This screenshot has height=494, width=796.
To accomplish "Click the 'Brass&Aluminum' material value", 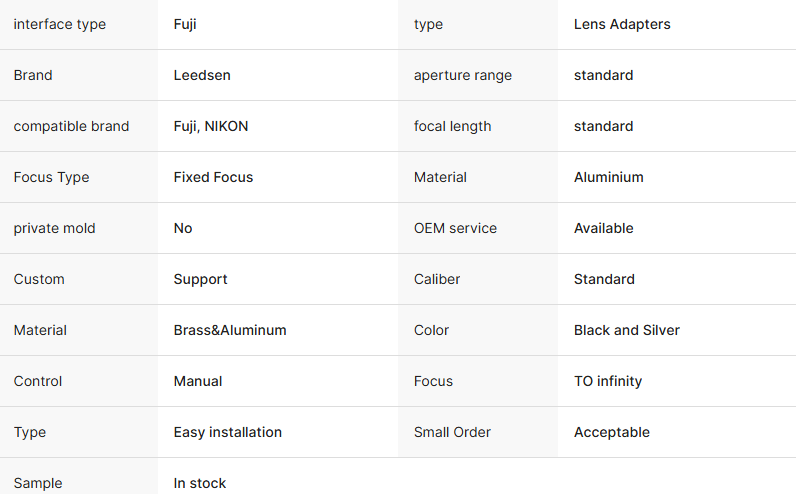I will click(230, 330).
